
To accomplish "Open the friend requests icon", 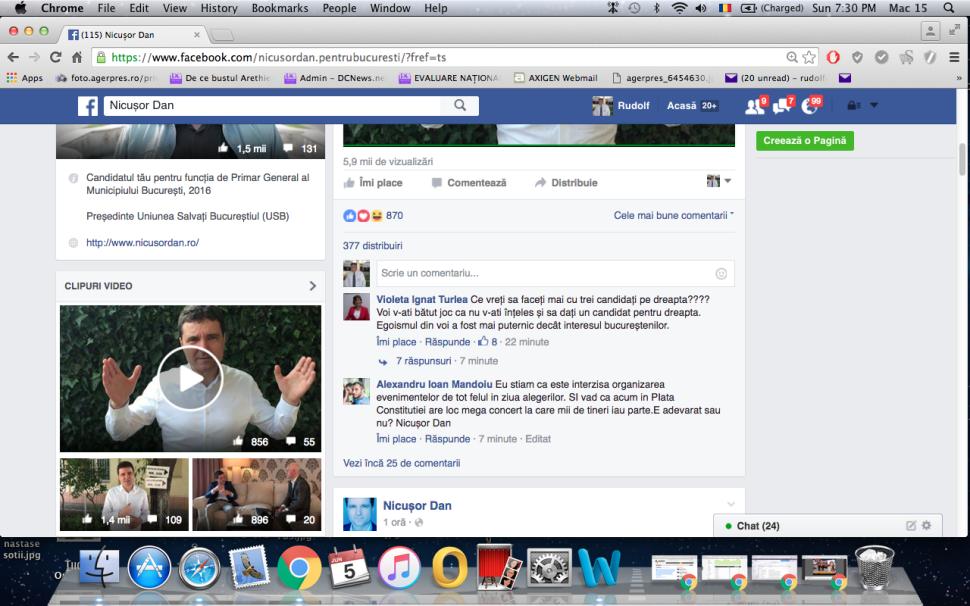I will [x=754, y=105].
